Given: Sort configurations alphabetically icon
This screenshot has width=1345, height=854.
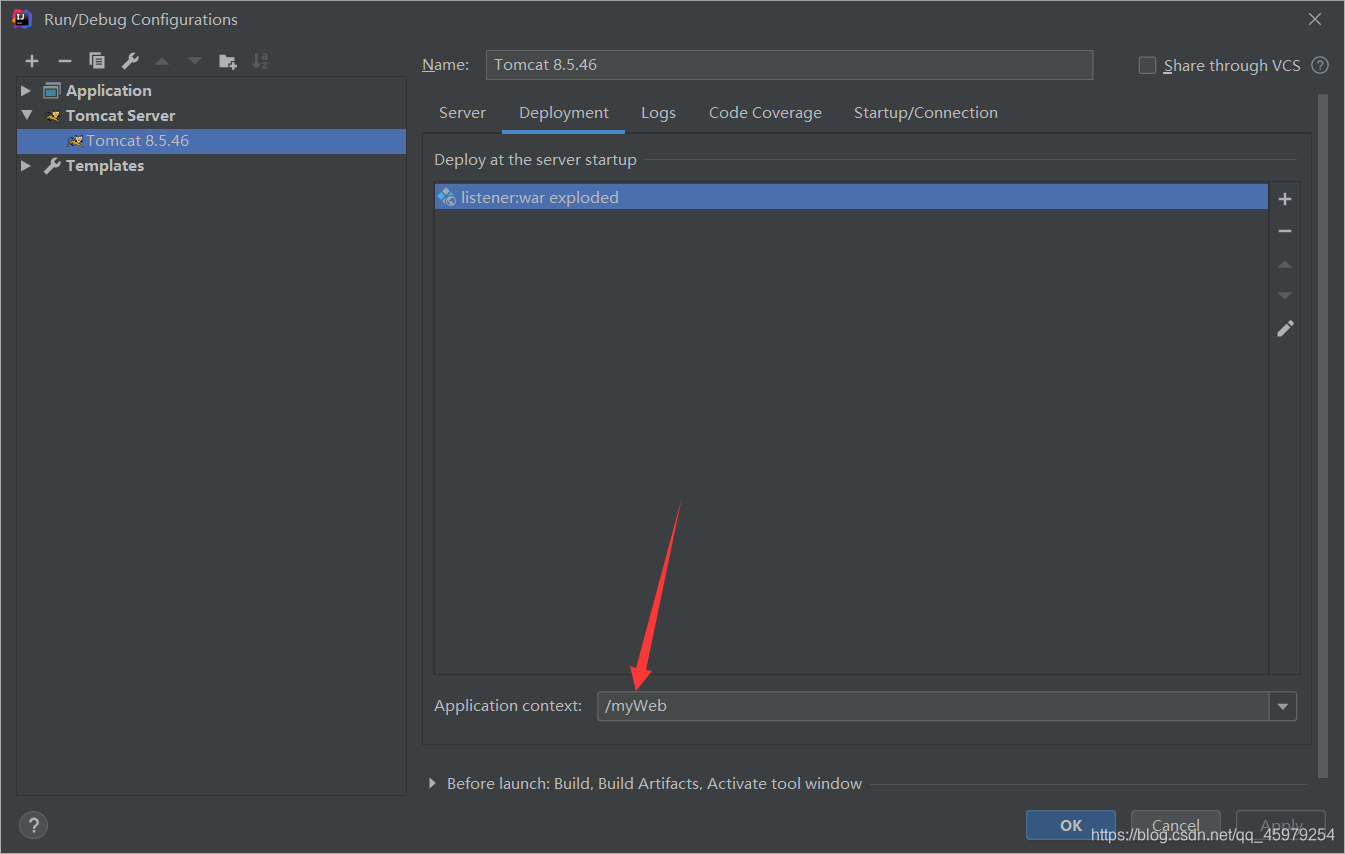Looking at the screenshot, I should [260, 62].
